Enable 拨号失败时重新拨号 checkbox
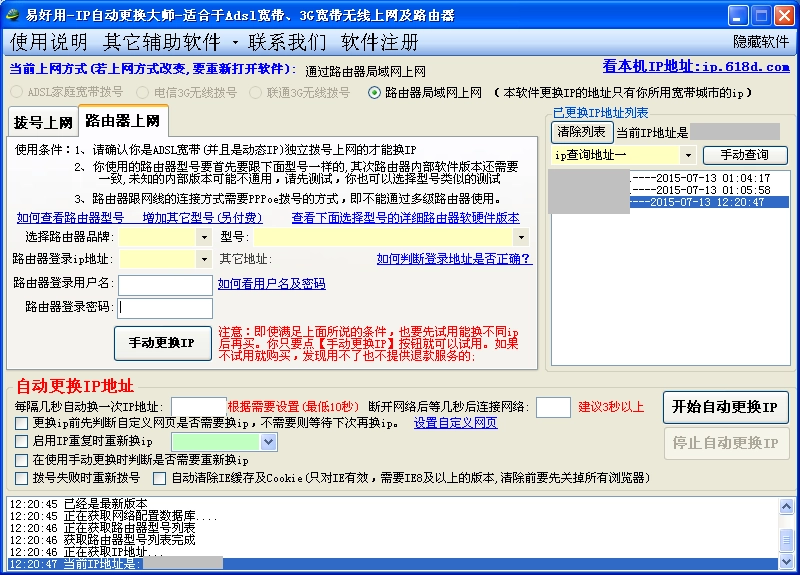The image size is (800, 575). tap(21, 479)
